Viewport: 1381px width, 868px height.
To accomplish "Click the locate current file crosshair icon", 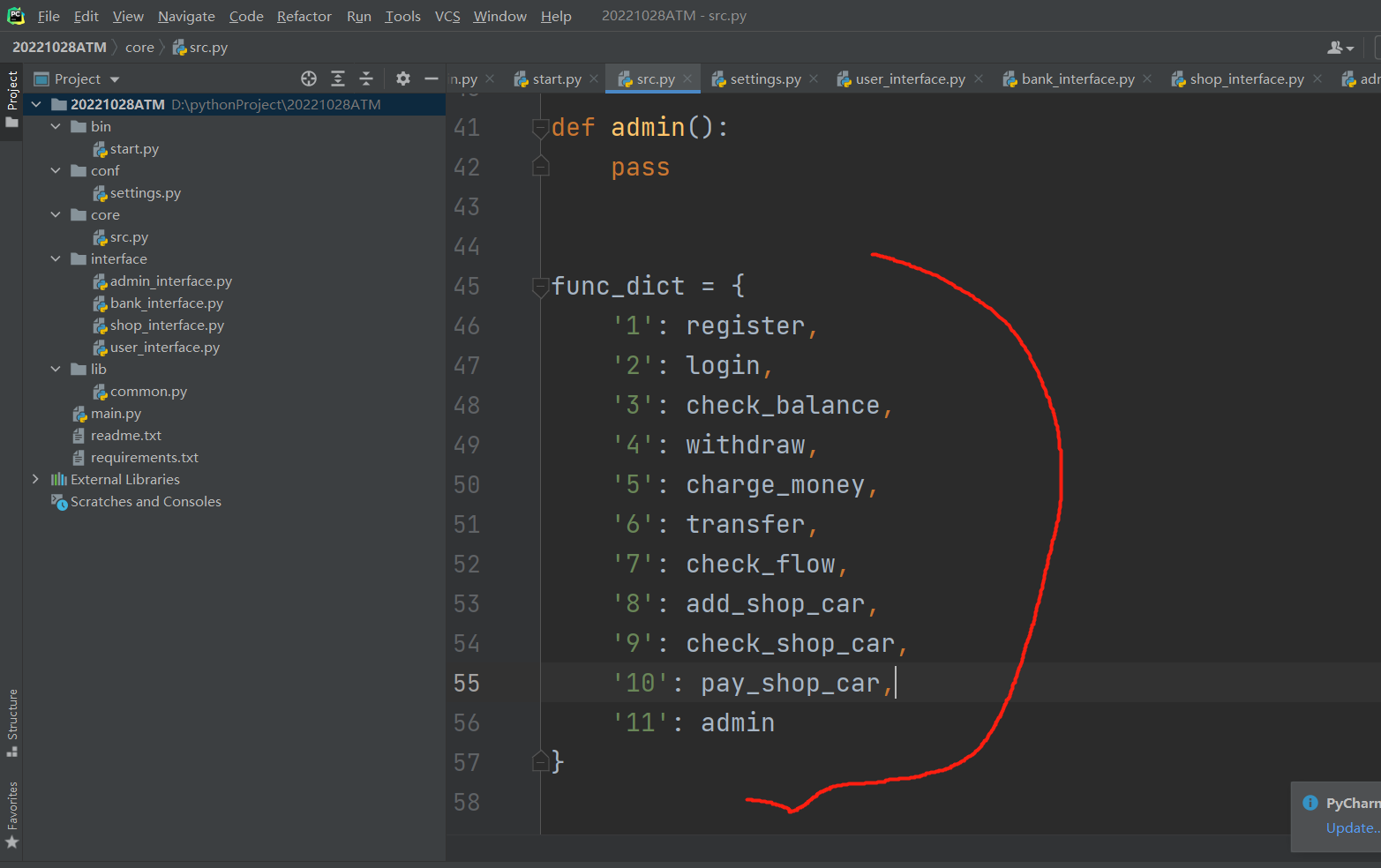I will (309, 79).
